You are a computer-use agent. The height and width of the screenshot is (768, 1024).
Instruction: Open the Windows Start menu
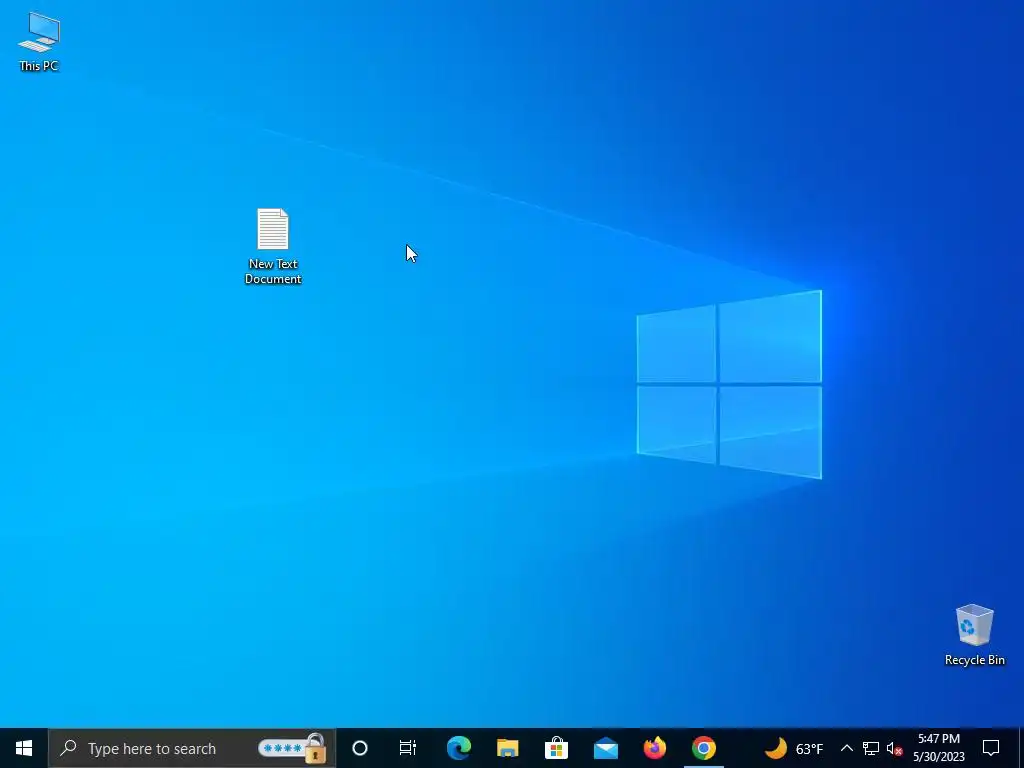pos(24,748)
